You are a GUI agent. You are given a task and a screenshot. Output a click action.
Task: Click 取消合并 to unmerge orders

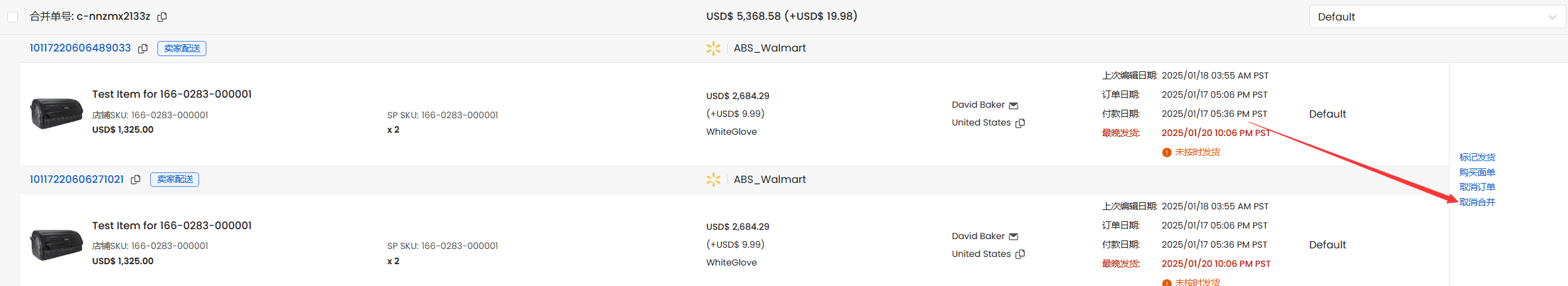click(x=1477, y=202)
